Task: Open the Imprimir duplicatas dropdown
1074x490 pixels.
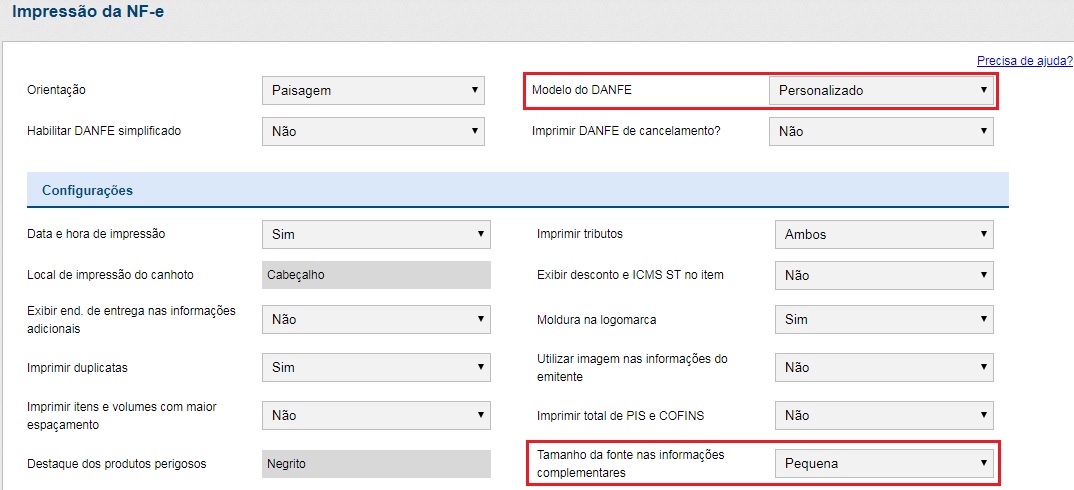Action: pyautogui.click(x=375, y=367)
